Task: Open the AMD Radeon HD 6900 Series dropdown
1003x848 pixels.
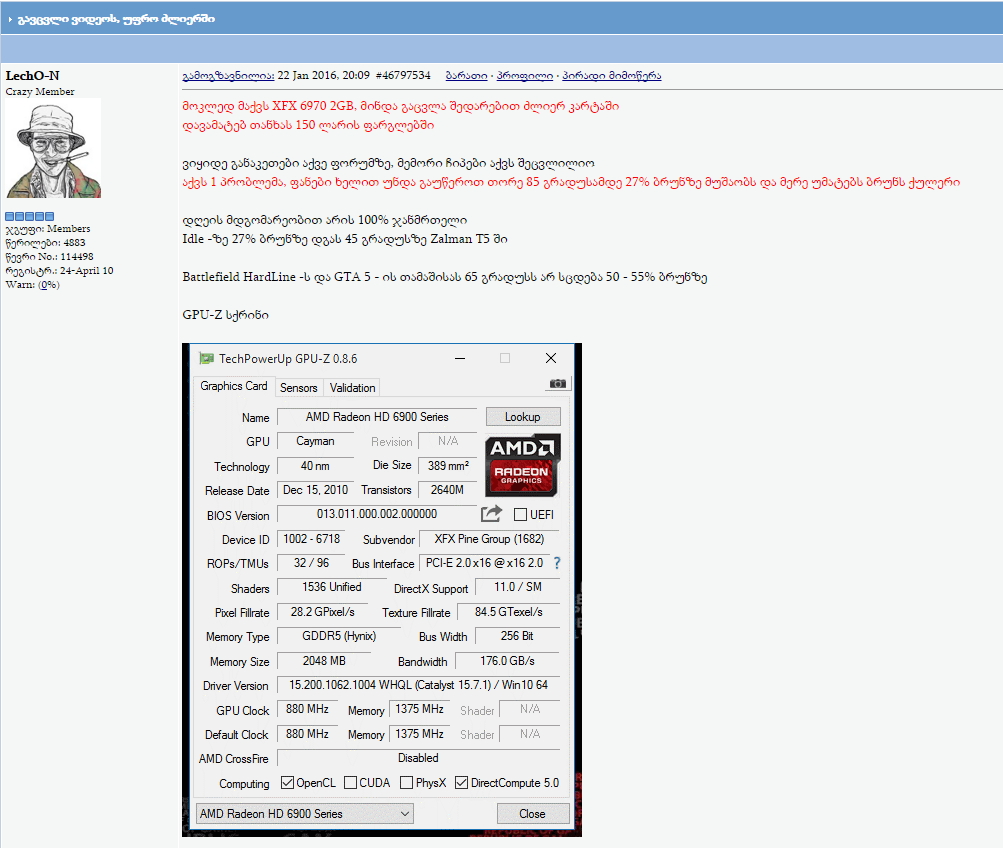Action: click(x=304, y=813)
